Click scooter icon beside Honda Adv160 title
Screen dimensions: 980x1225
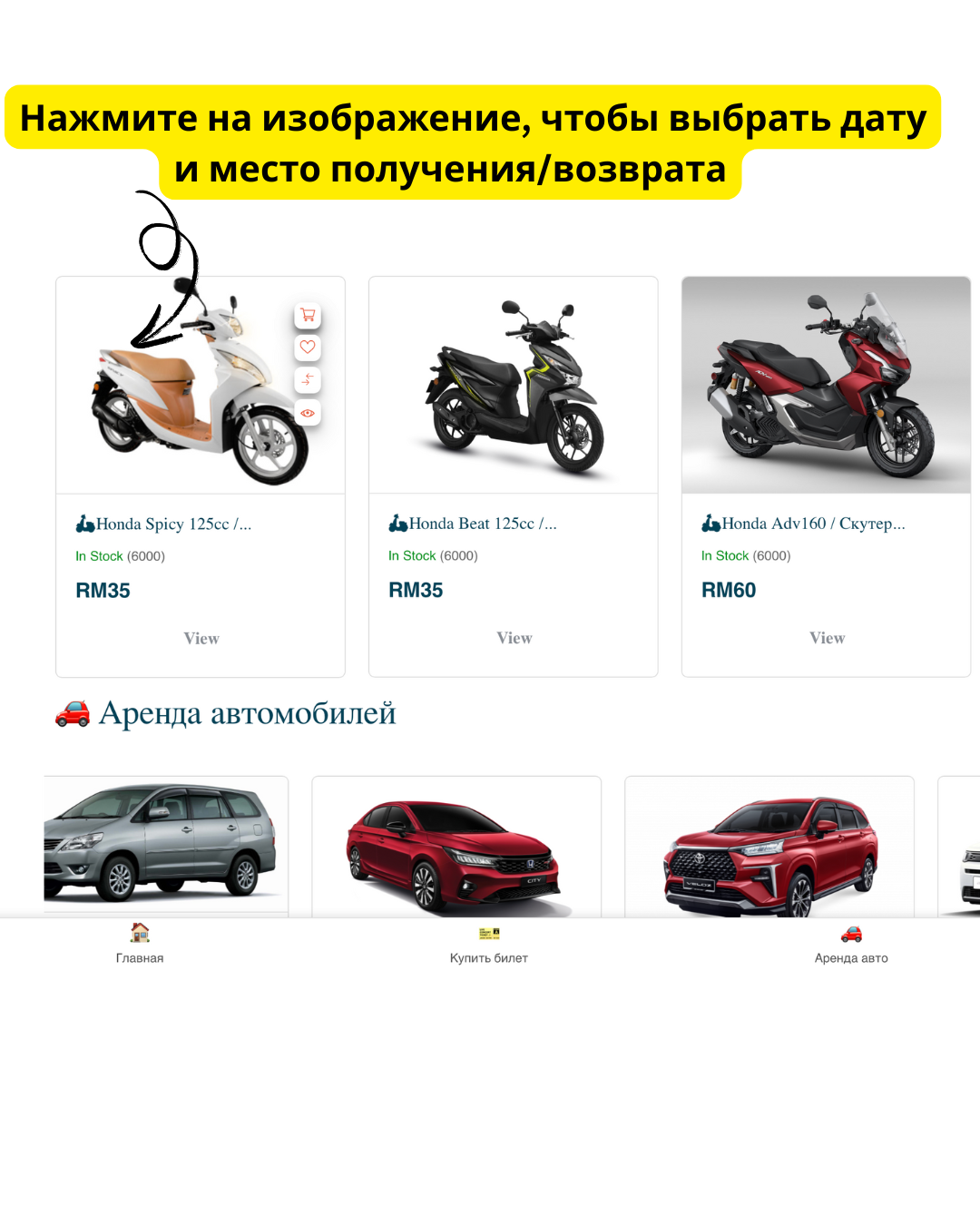click(x=710, y=524)
